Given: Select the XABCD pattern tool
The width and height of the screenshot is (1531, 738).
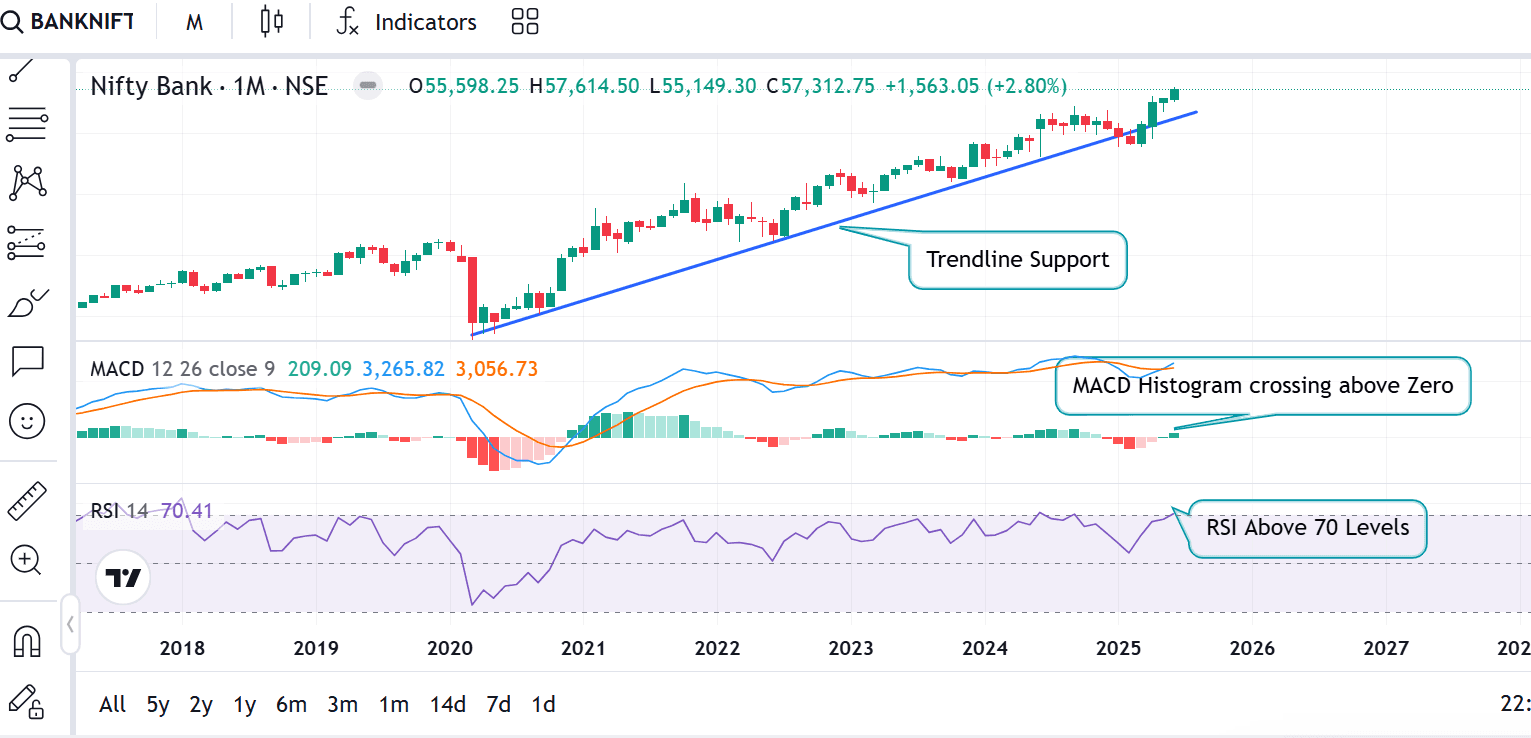Looking at the screenshot, I should [27, 183].
